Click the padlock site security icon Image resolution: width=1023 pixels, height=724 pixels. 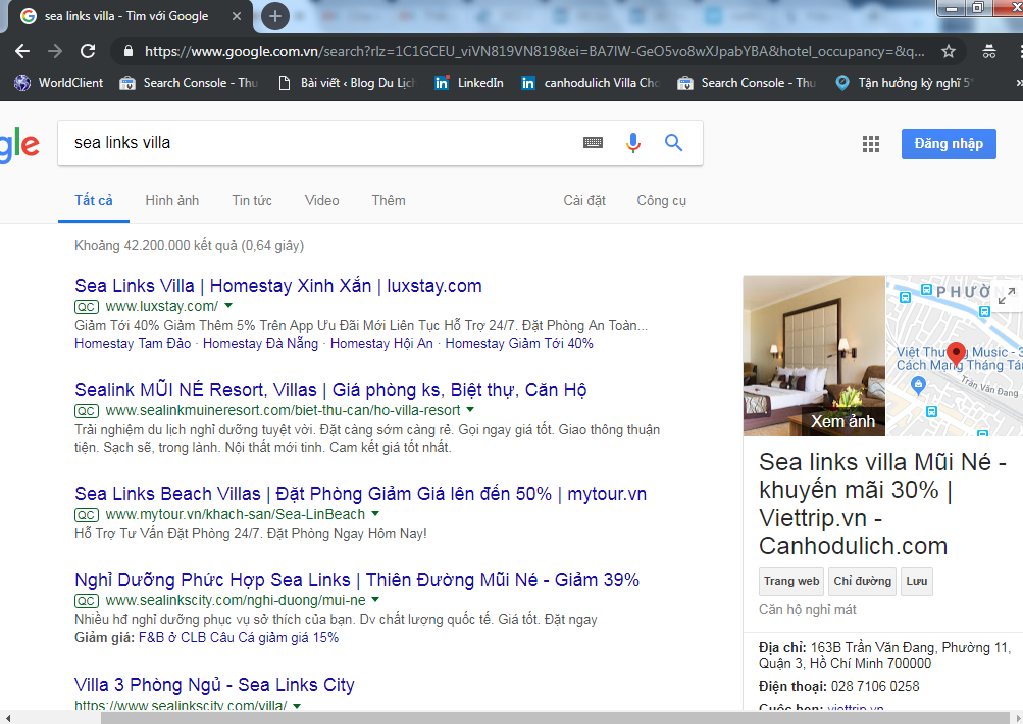tap(129, 51)
